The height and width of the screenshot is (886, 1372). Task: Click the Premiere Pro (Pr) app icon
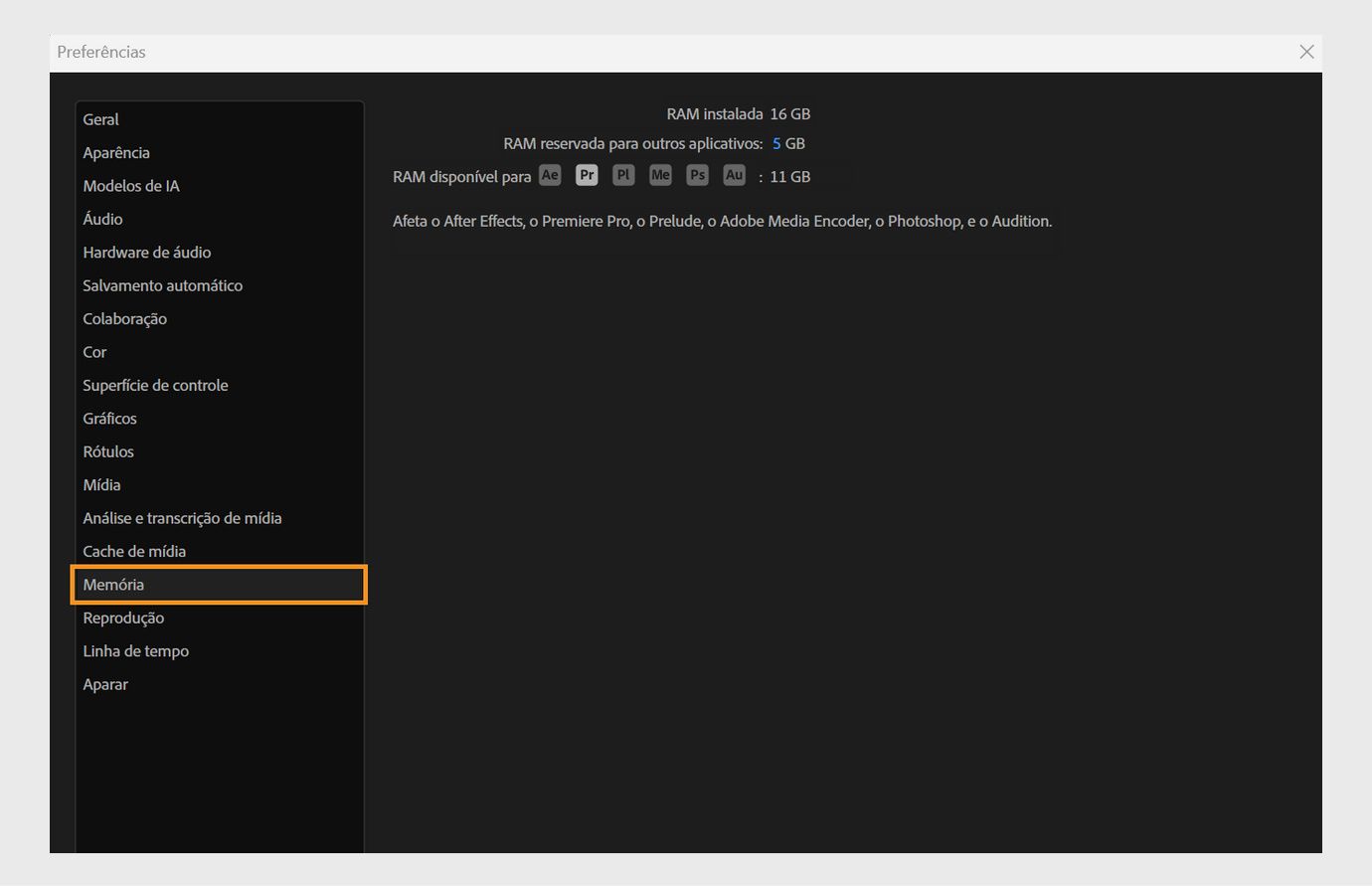[x=587, y=174]
